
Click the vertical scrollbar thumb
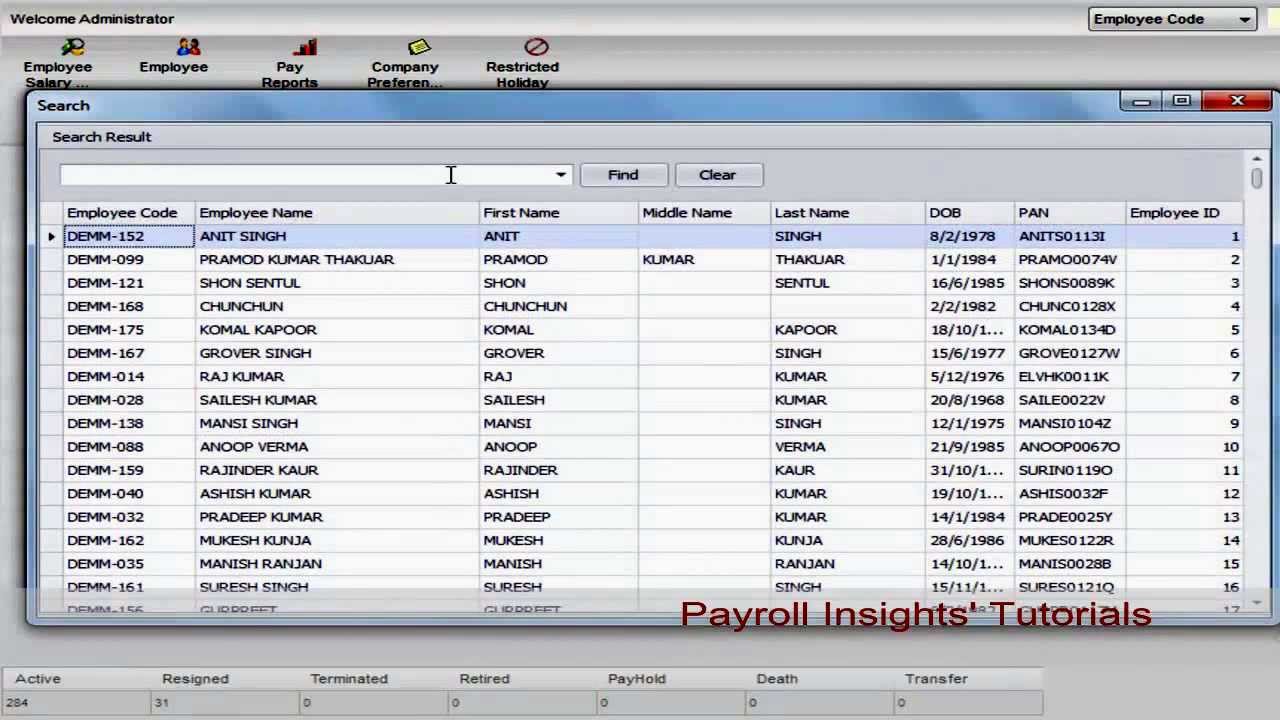click(x=1256, y=177)
